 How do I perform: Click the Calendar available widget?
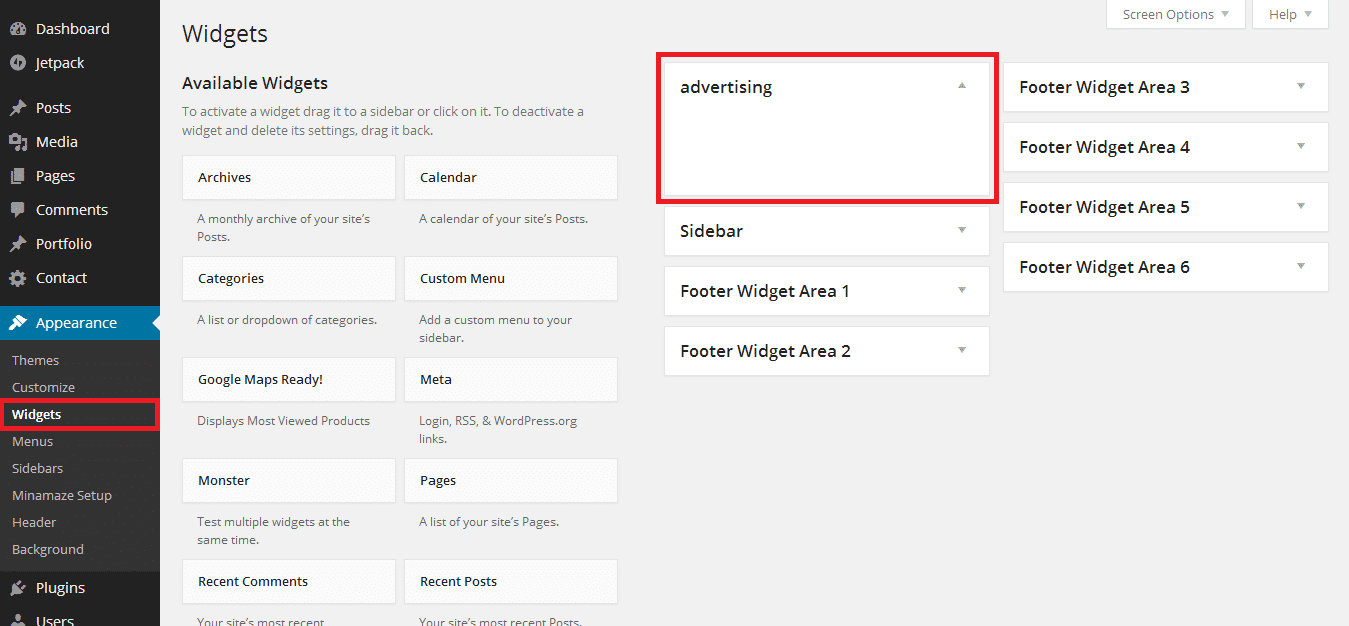tap(510, 177)
